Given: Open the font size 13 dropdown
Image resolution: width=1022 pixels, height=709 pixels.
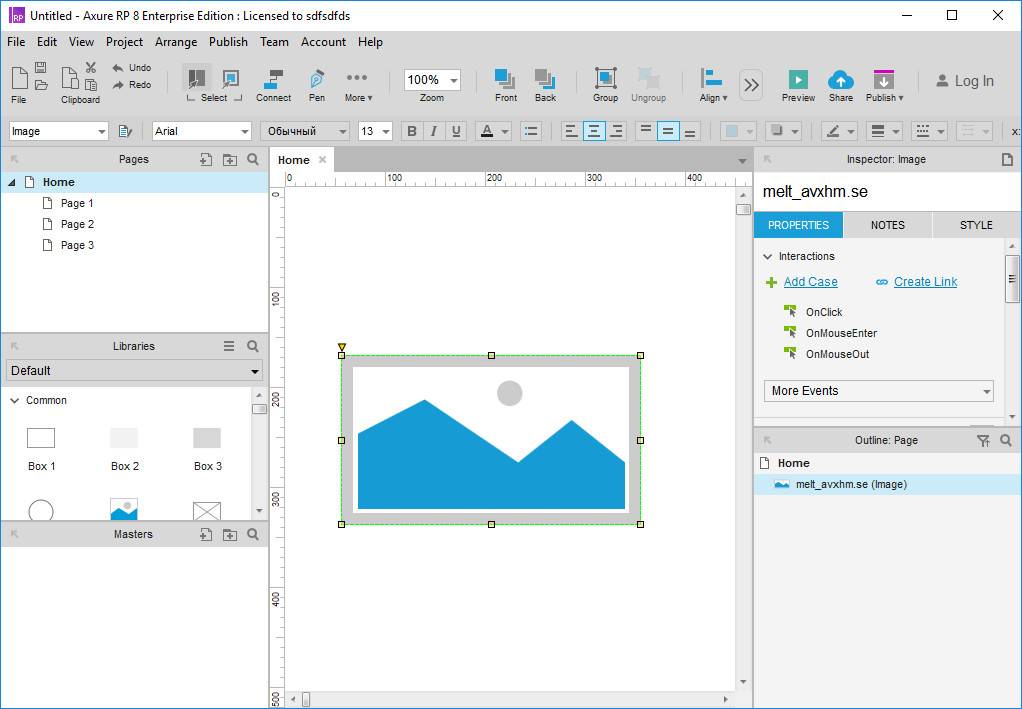Looking at the screenshot, I should point(375,131).
